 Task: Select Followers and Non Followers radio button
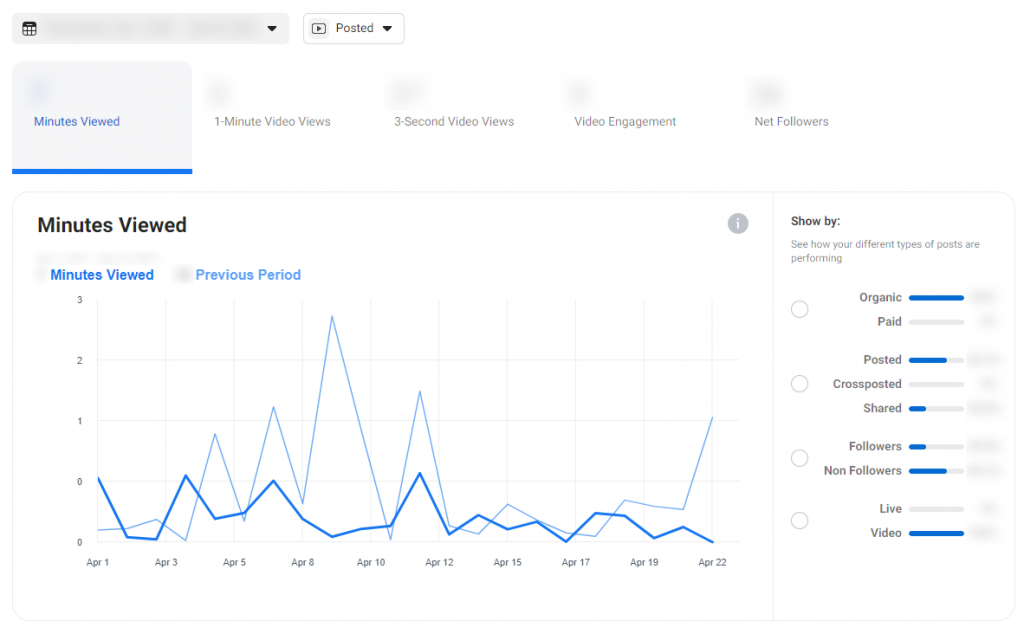pos(799,458)
